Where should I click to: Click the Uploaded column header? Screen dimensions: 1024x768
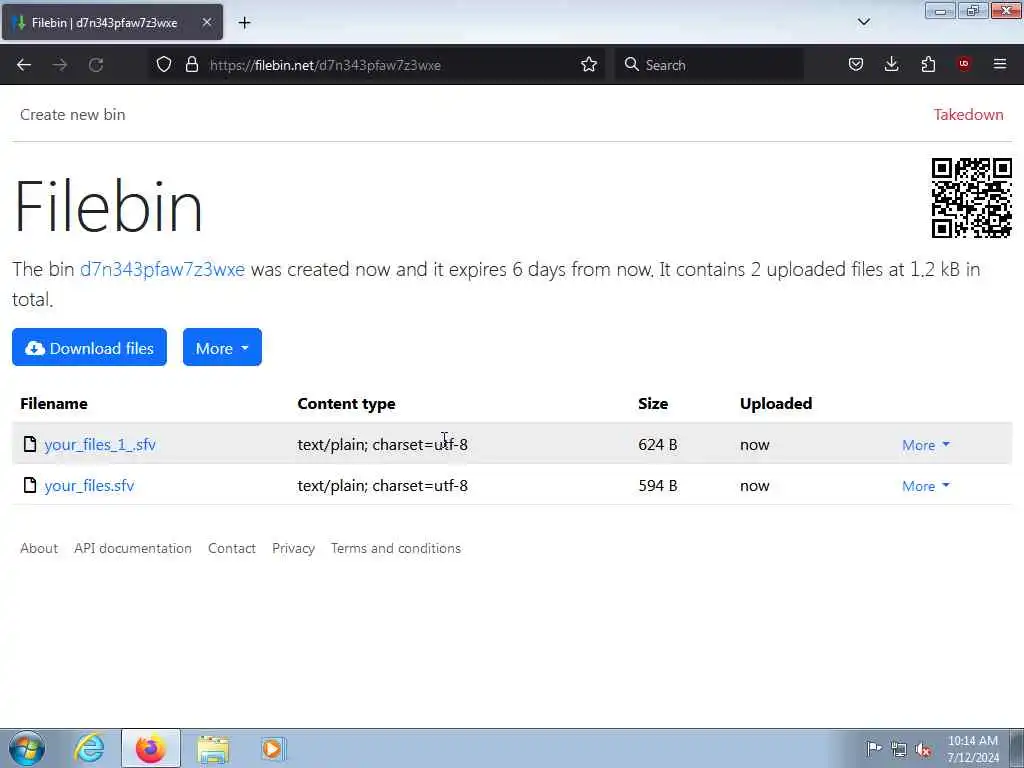776,404
